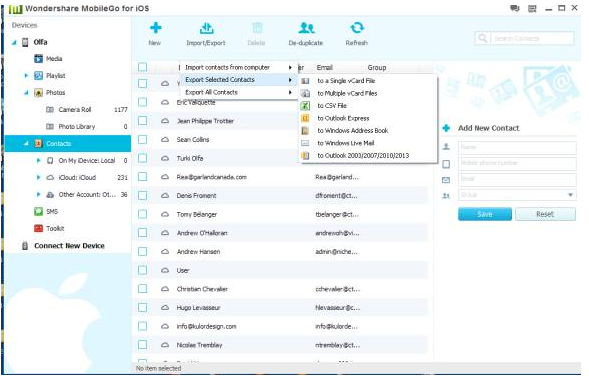Click the Save button
The image size is (589, 376).
click(x=485, y=214)
